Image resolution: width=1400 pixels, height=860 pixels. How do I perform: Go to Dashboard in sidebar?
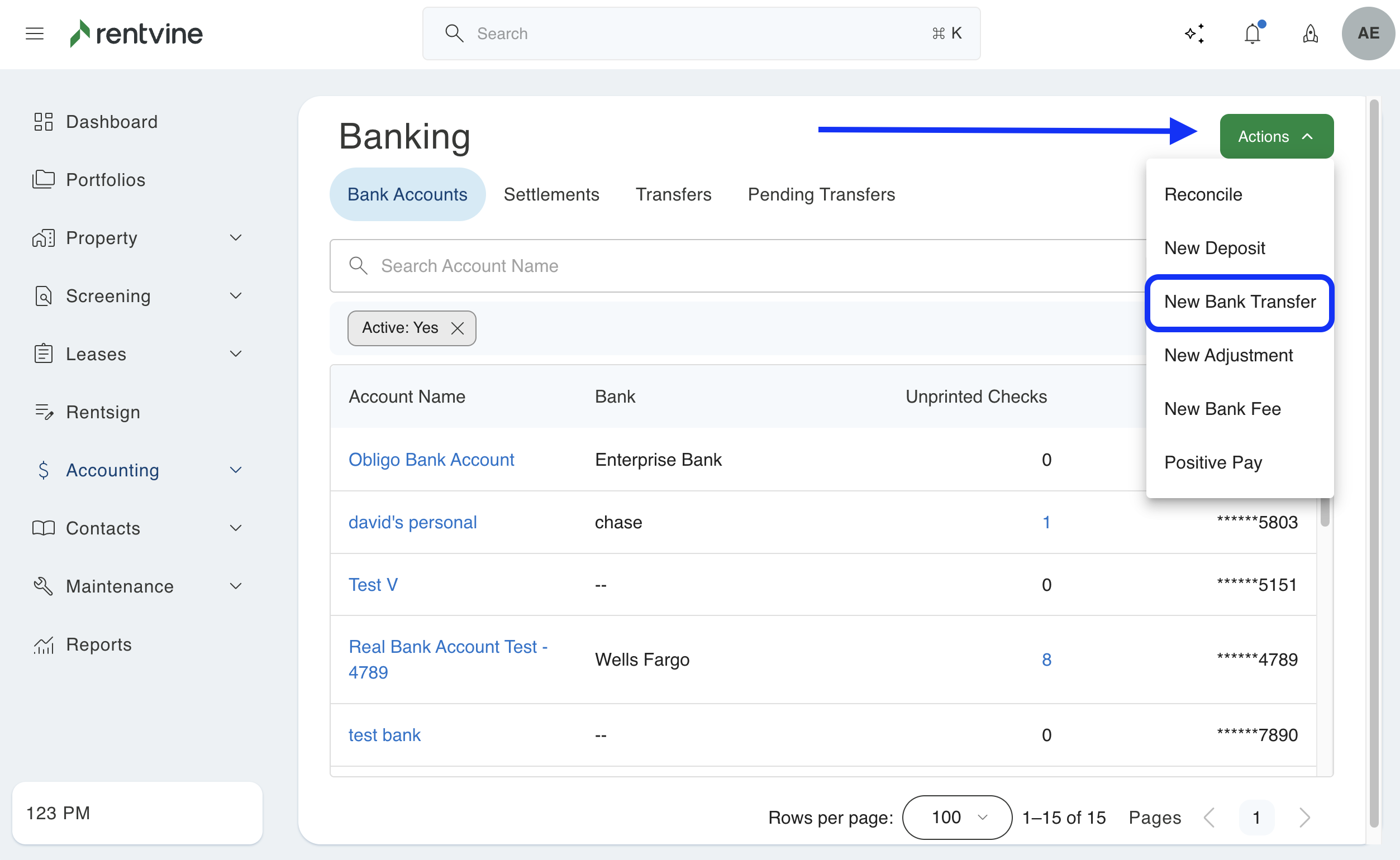coord(112,122)
